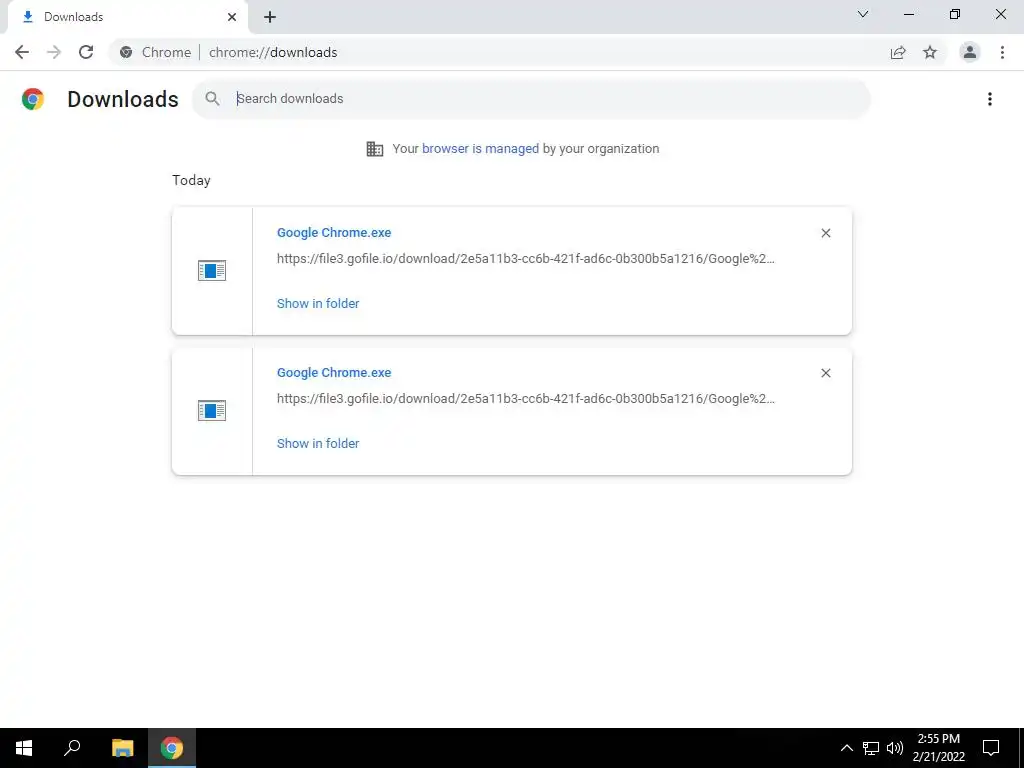This screenshot has width=1024, height=768.
Task: Select the Downloads tab
Action: 127,17
